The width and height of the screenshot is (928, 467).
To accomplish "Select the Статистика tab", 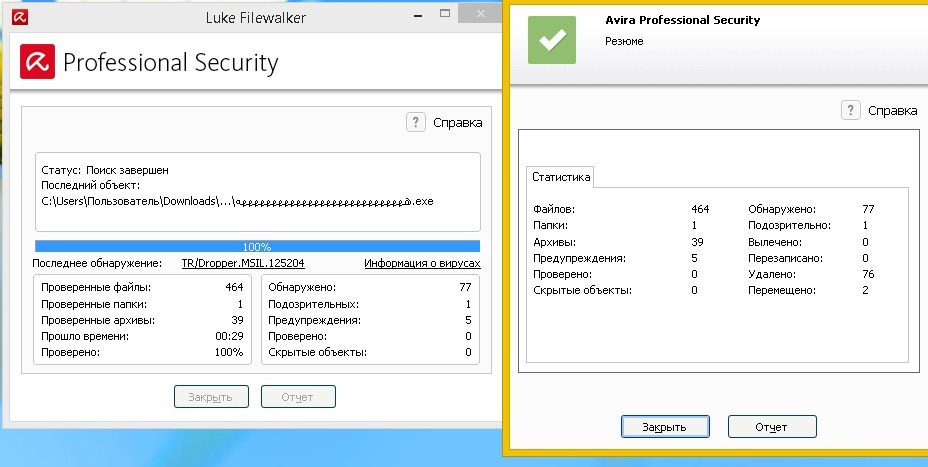I will (560, 178).
